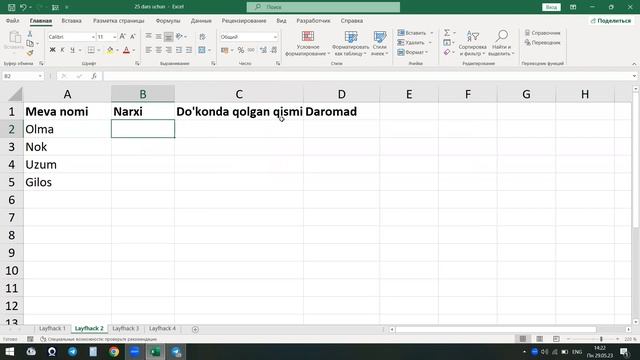Viewport: 640px width, 360px height.
Task: Click the Insert Function fx icon
Action: click(x=94, y=76)
